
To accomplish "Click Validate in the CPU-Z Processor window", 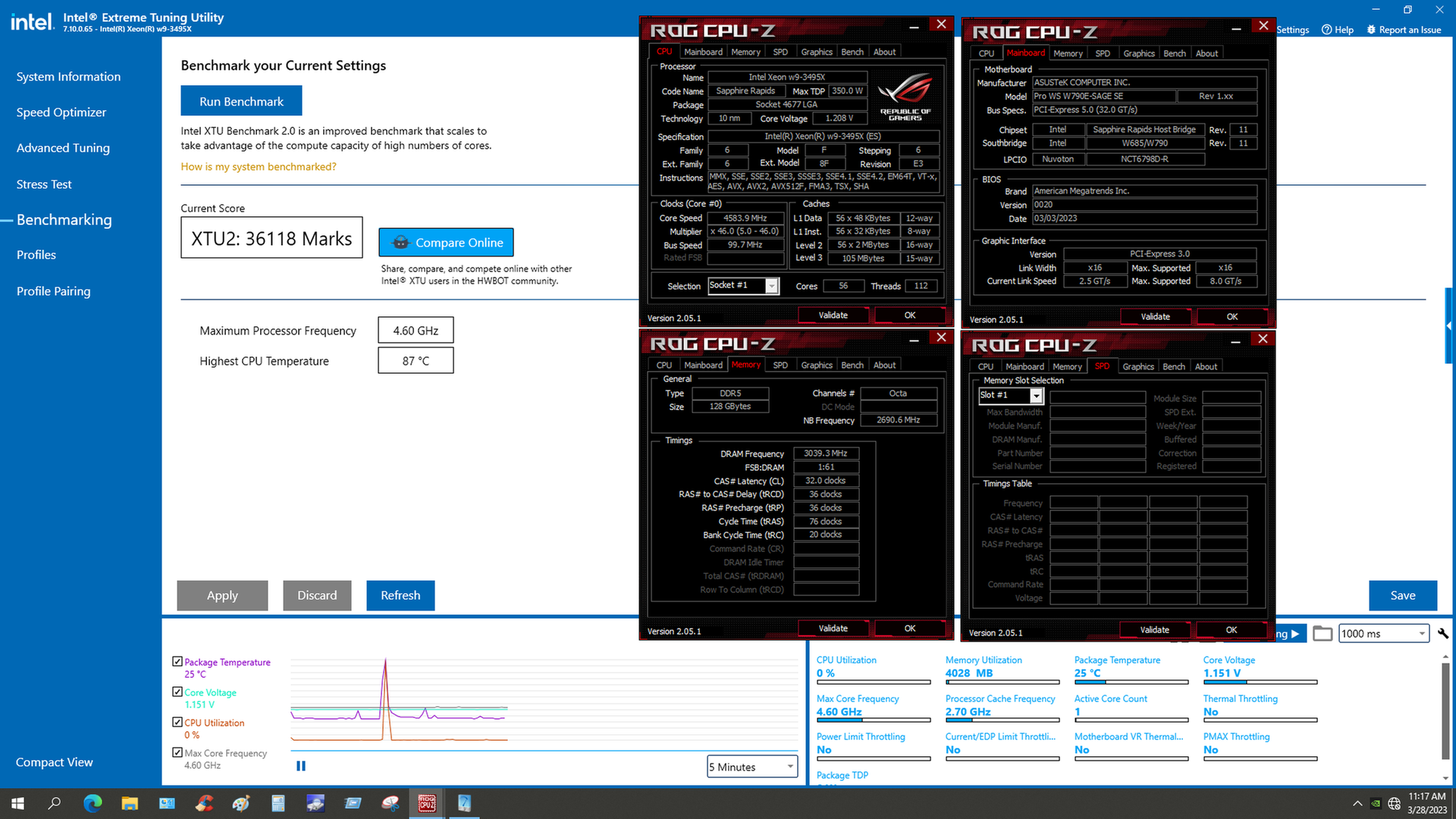I will tap(833, 315).
